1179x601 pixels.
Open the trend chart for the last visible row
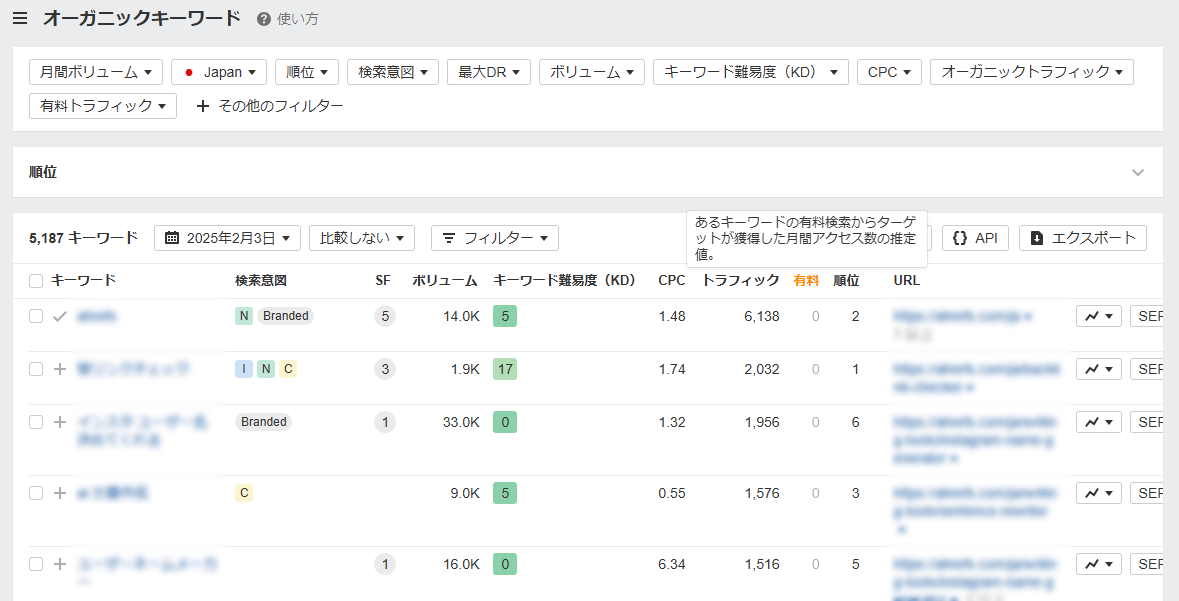pyautogui.click(x=1098, y=563)
